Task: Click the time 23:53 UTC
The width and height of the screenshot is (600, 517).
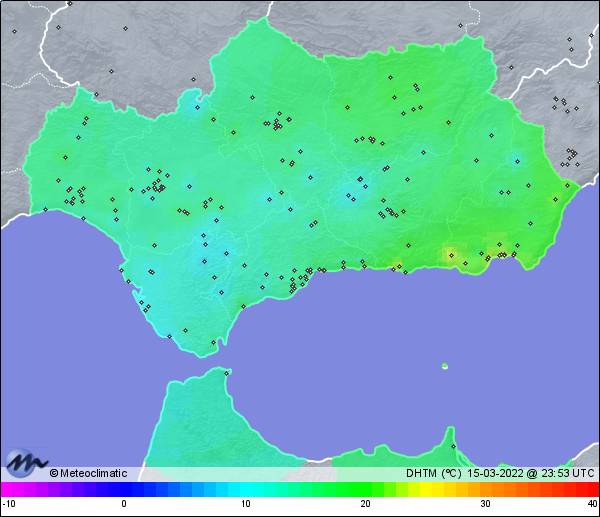Action: pyautogui.click(x=568, y=473)
